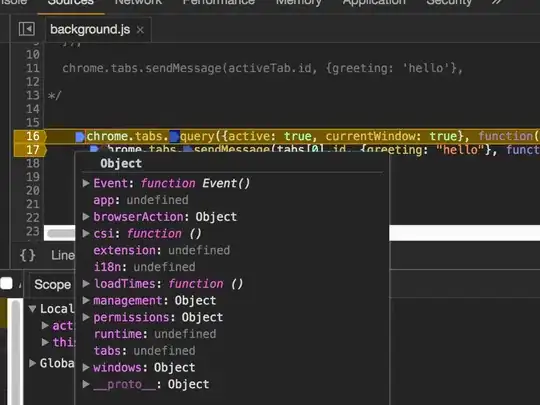
Task: Switch to the Memory panel tab
Action: tap(299, 3)
